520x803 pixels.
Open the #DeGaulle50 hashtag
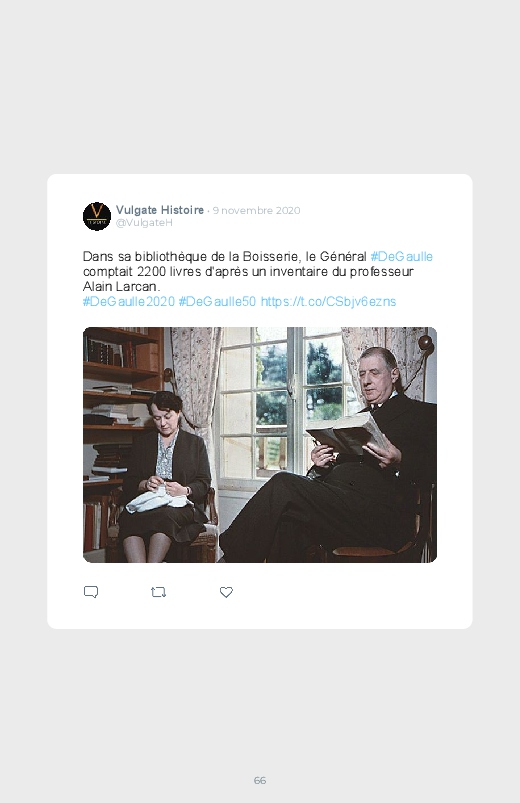click(x=217, y=301)
